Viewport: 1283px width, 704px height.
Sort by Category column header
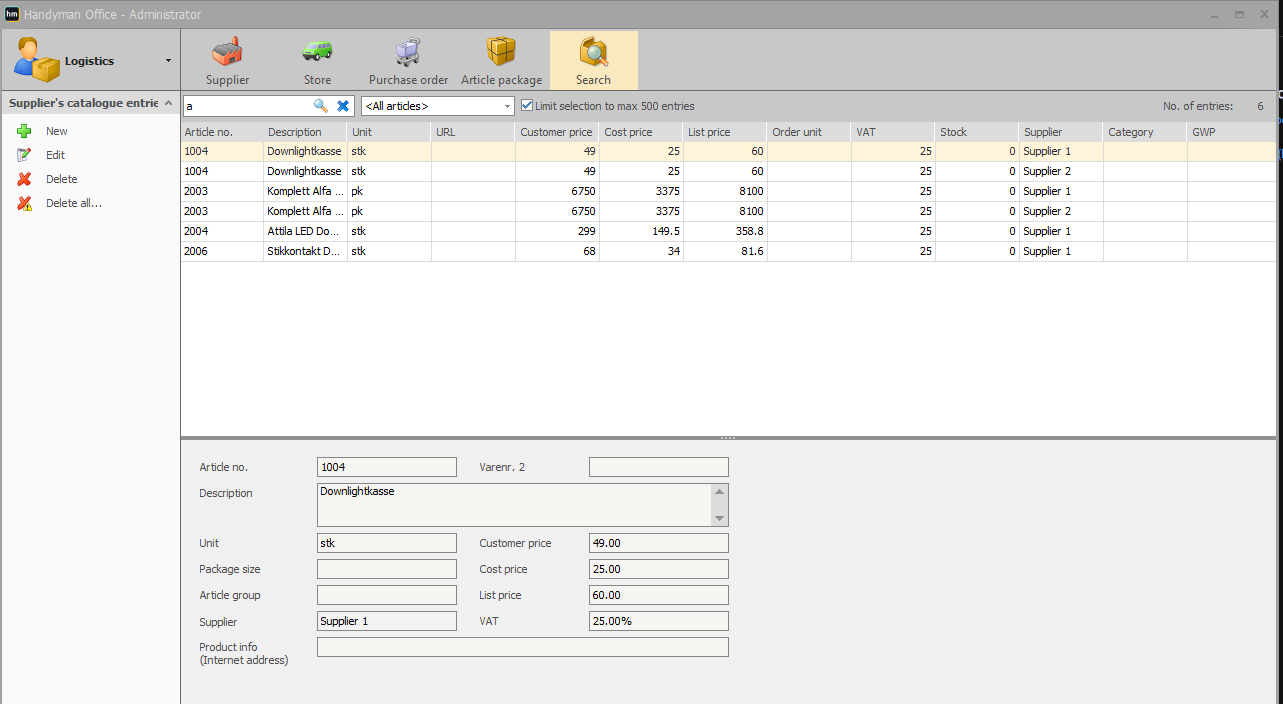(x=1145, y=132)
